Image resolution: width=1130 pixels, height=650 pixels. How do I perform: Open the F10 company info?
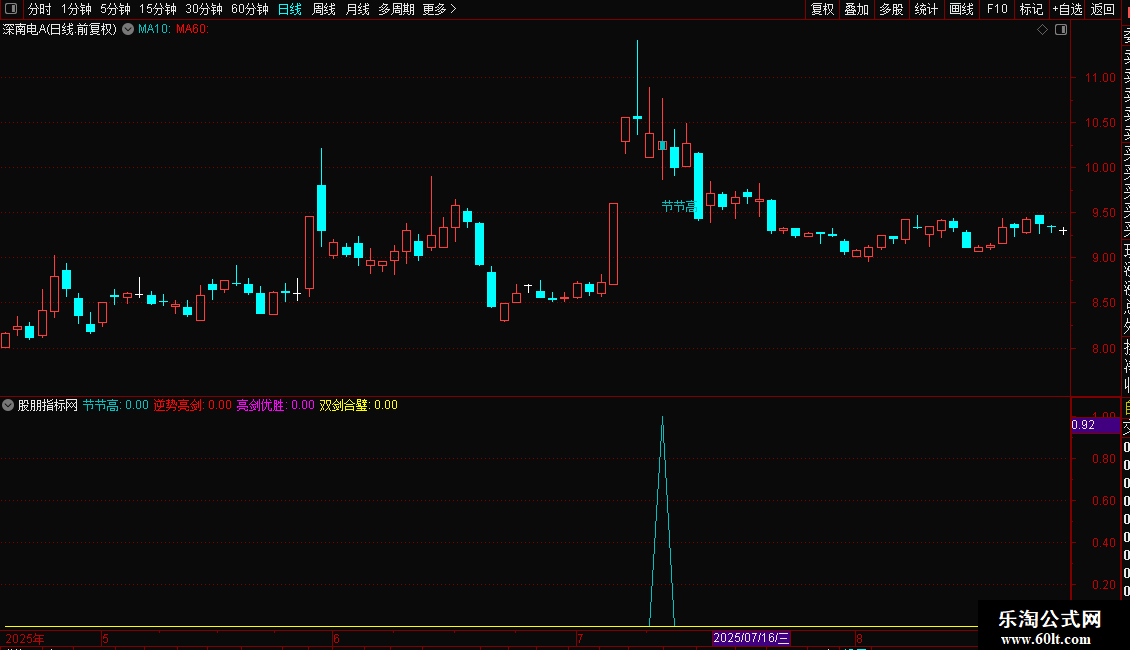[x=997, y=9]
